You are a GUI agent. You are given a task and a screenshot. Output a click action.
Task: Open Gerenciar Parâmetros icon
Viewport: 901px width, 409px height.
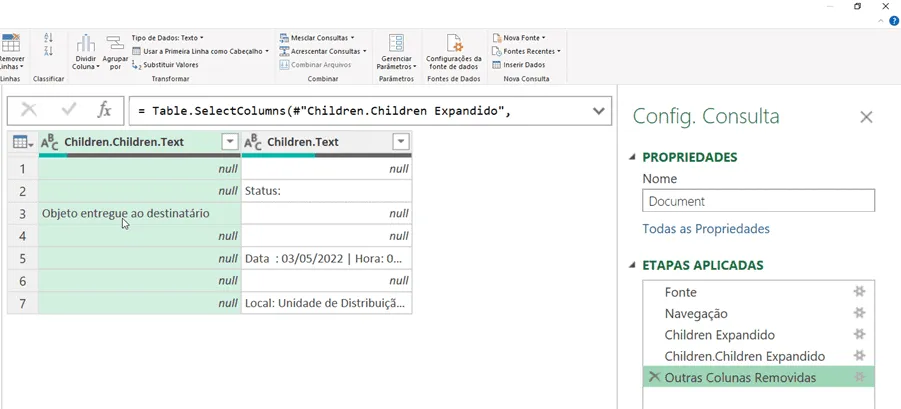[396, 43]
